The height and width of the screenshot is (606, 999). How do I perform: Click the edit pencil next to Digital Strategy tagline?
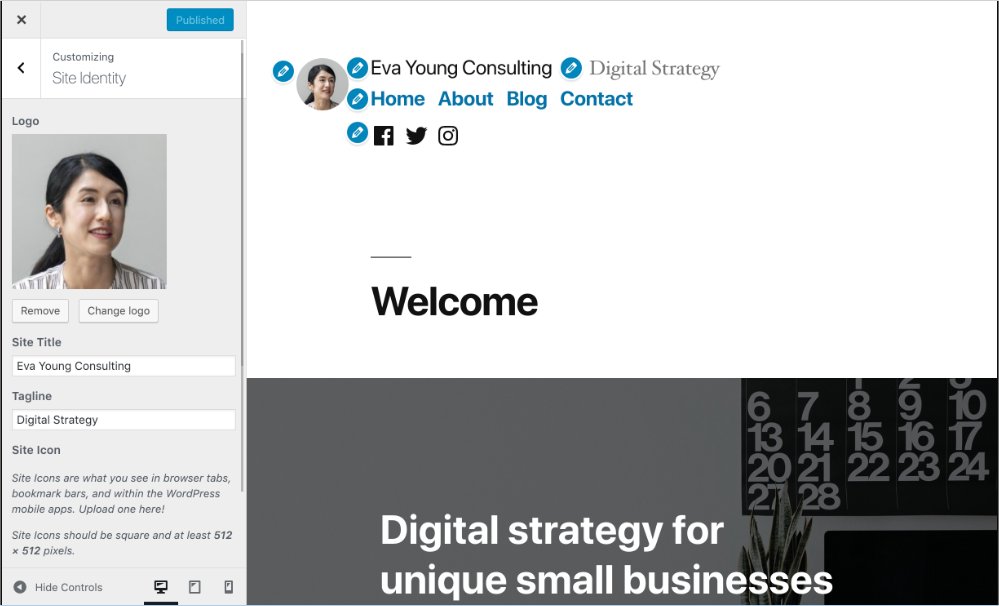571,68
